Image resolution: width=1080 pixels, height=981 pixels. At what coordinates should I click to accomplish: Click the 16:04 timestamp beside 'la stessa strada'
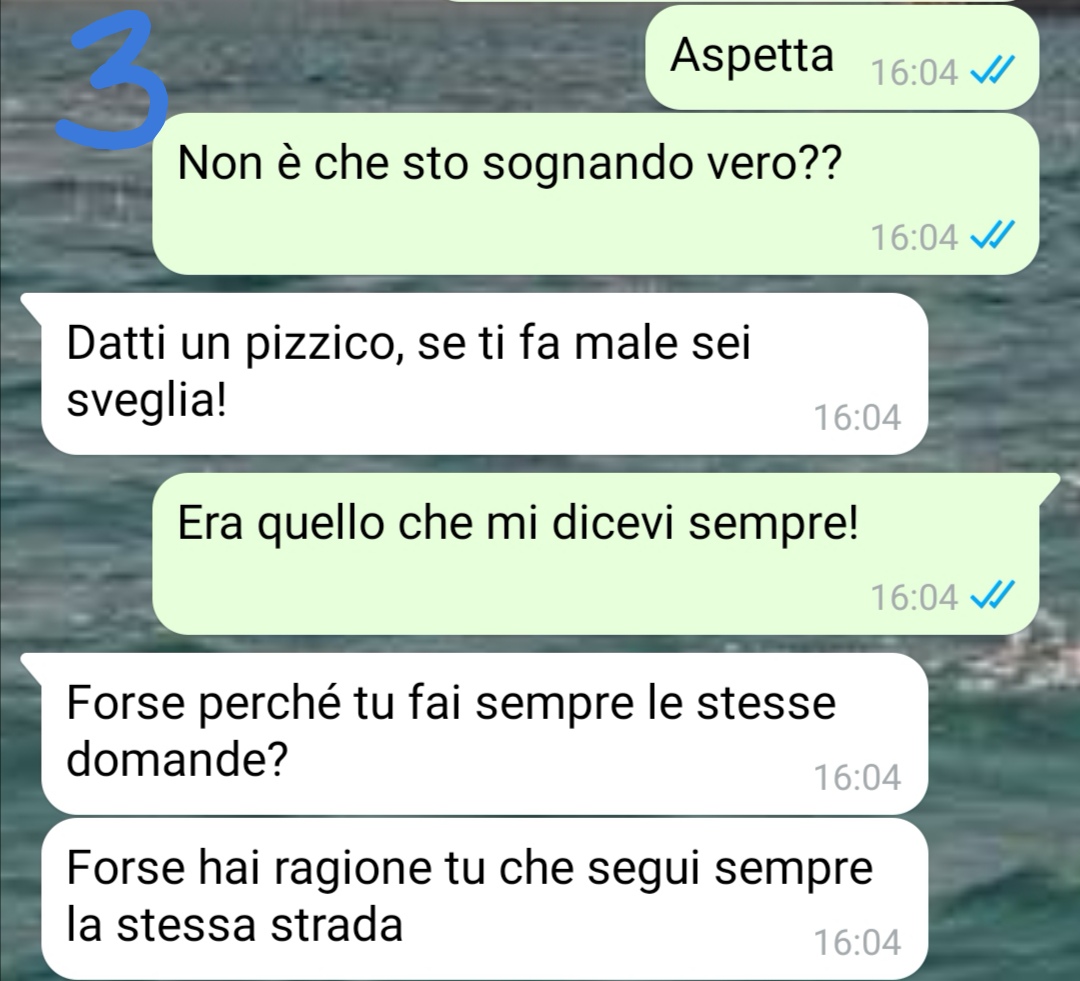858,942
